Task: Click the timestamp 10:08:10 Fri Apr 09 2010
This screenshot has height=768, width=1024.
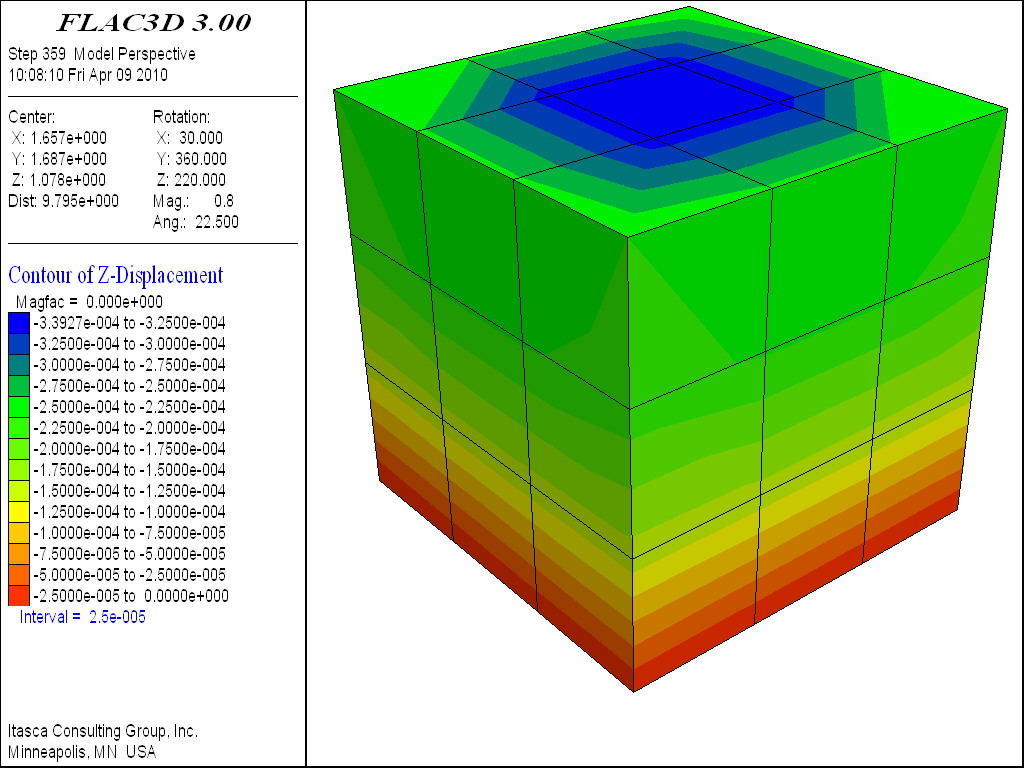Action: 88,75
